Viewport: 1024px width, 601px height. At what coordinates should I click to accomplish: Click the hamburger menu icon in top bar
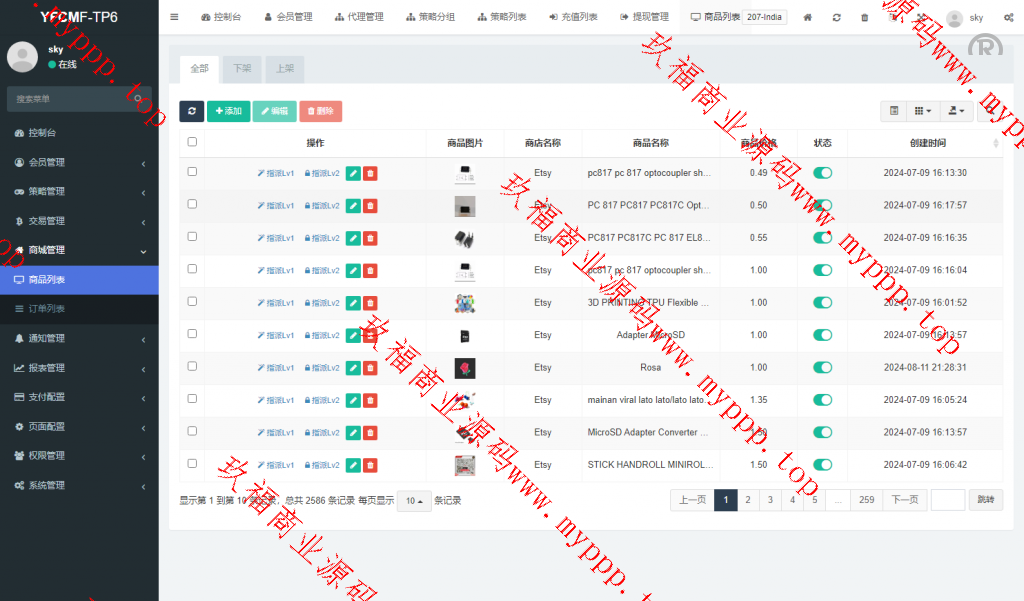coord(174,17)
